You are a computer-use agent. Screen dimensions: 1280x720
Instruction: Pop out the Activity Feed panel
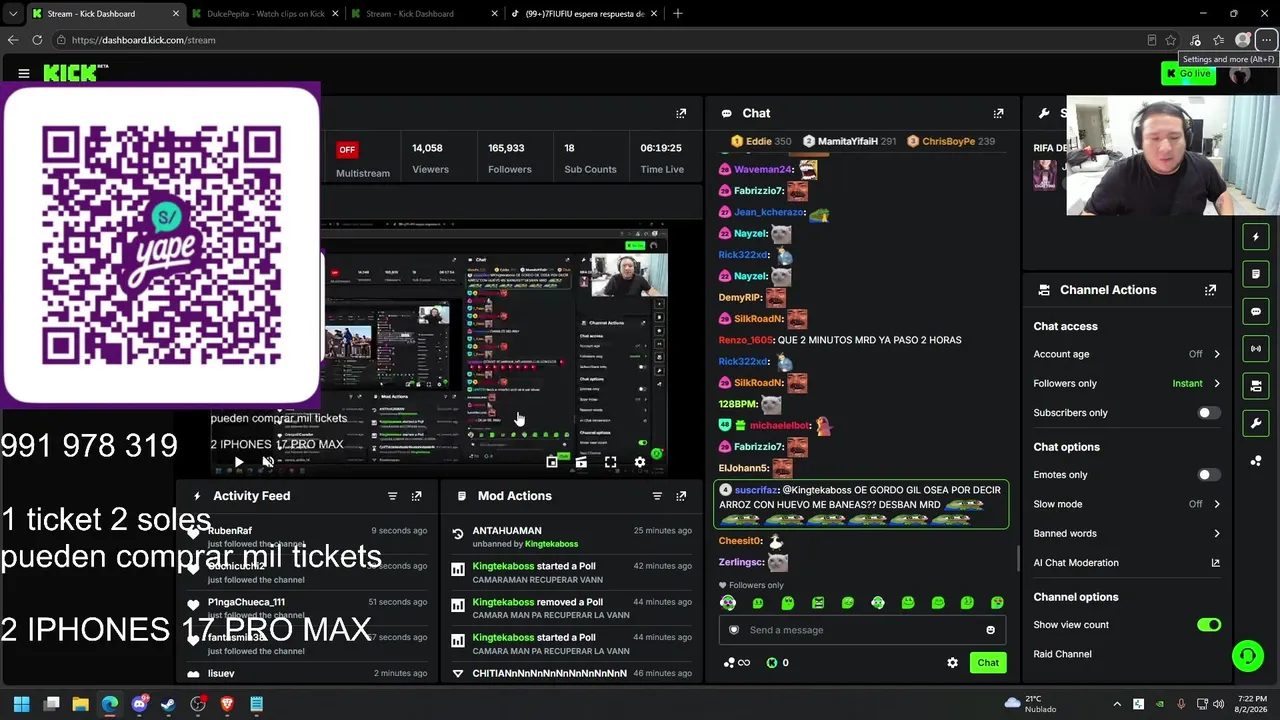pyautogui.click(x=417, y=496)
